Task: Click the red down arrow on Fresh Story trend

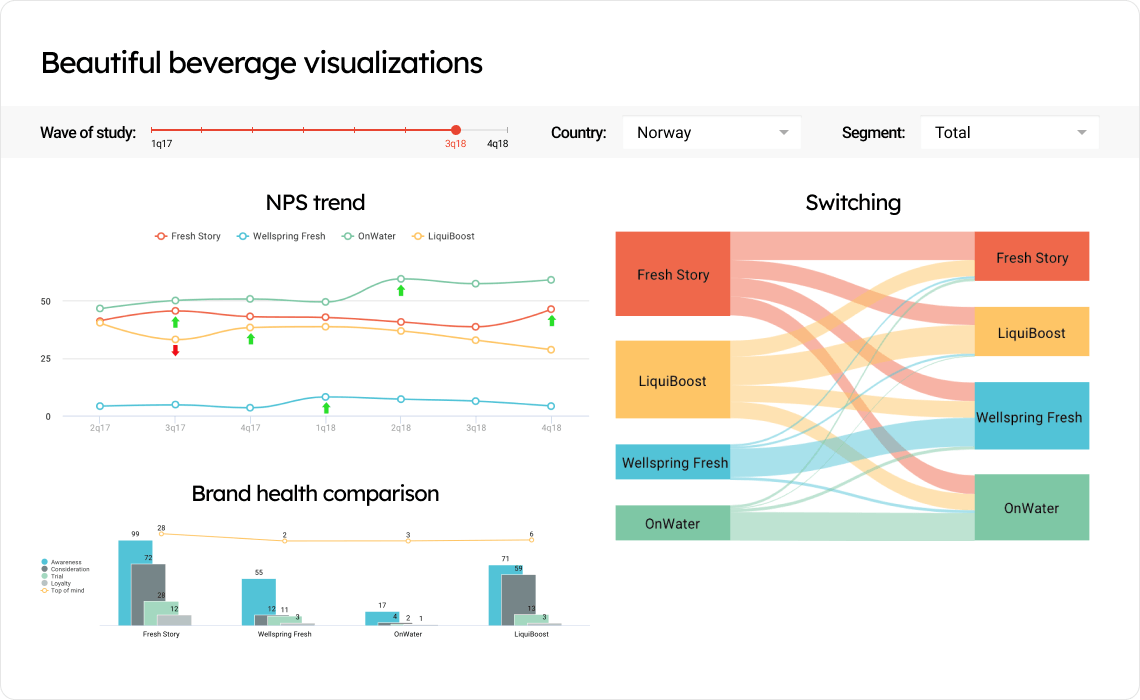Action: click(175, 350)
